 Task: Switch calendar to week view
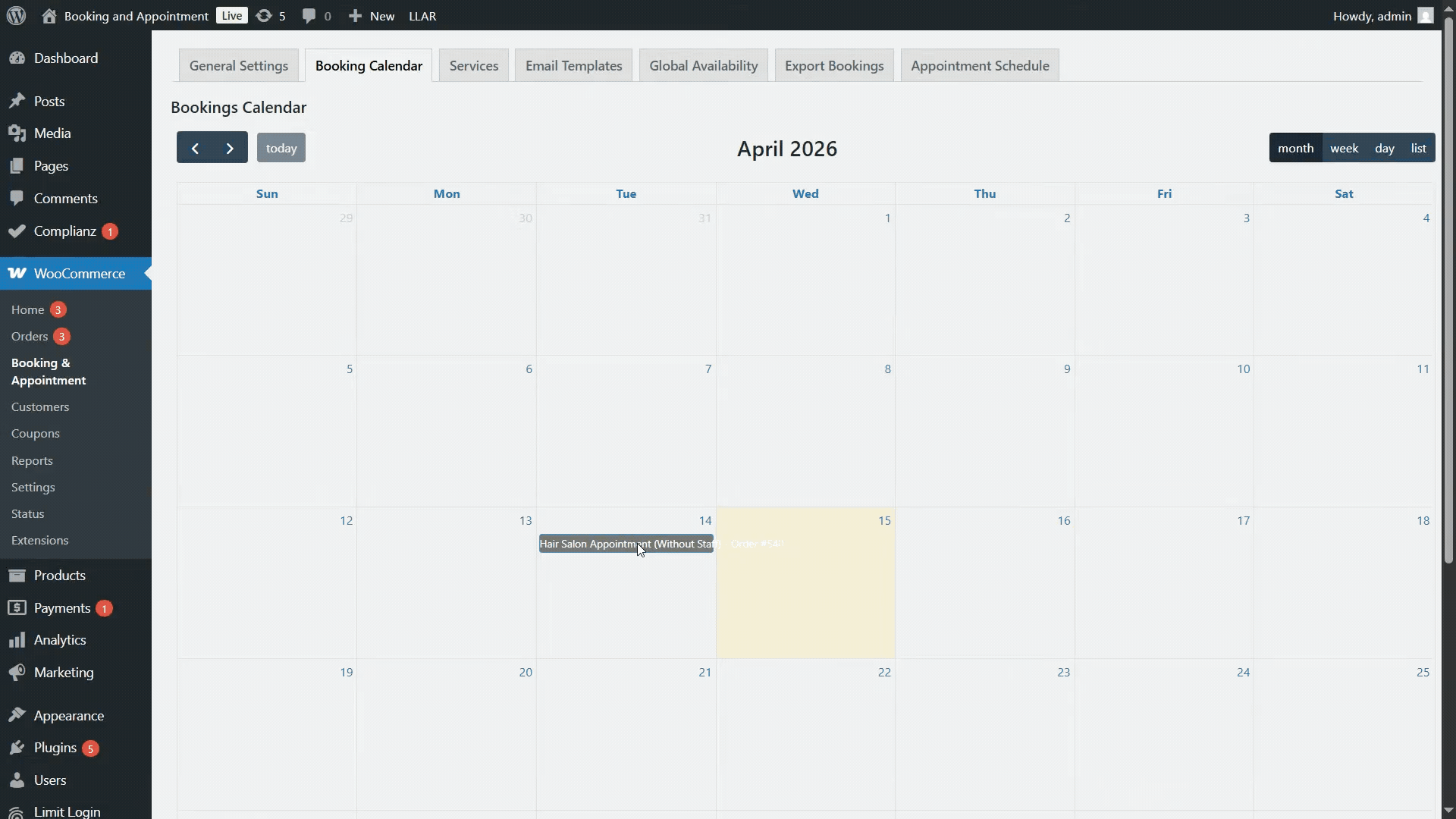(1344, 147)
